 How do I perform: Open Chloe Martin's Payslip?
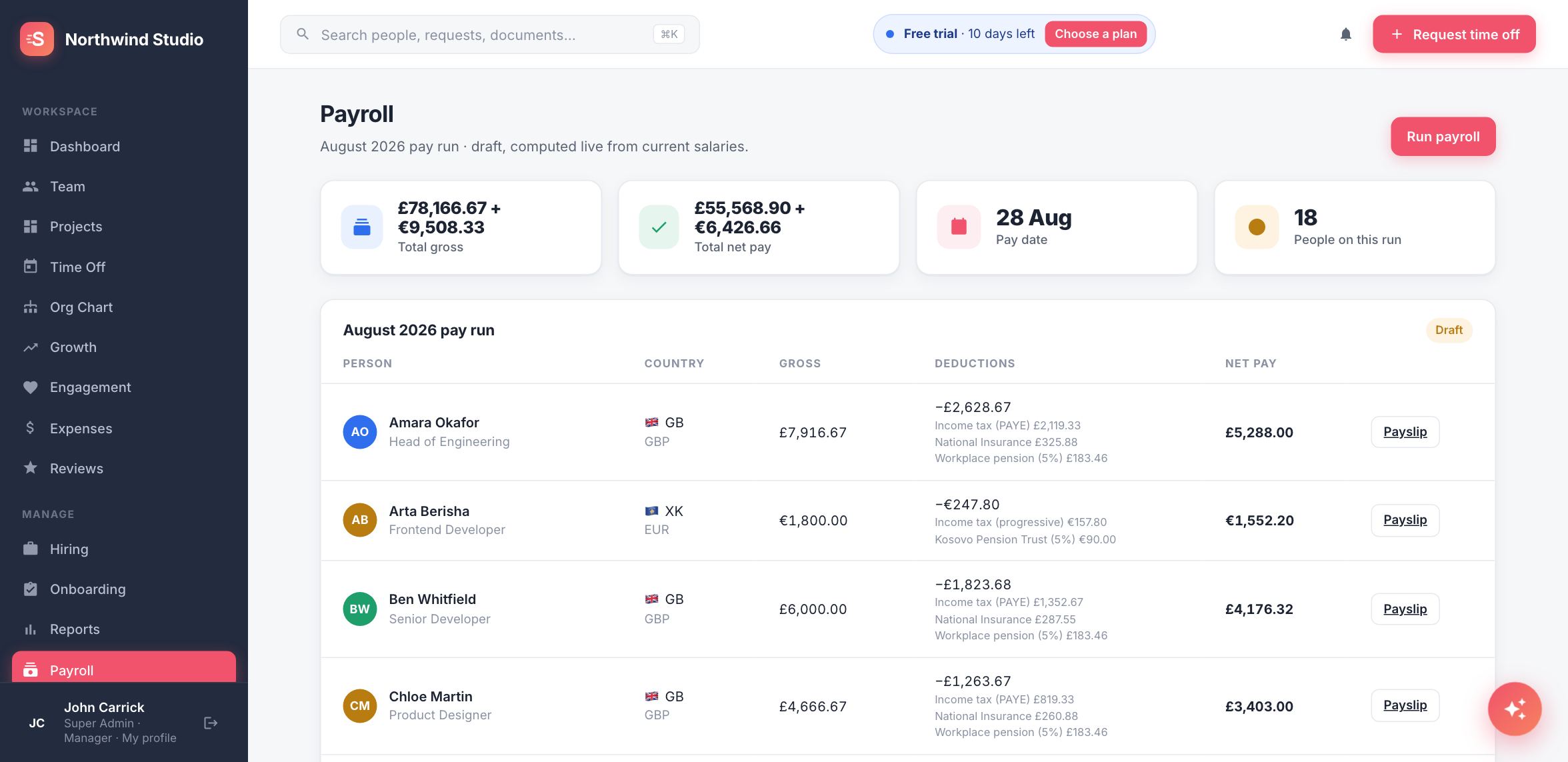pyautogui.click(x=1405, y=705)
